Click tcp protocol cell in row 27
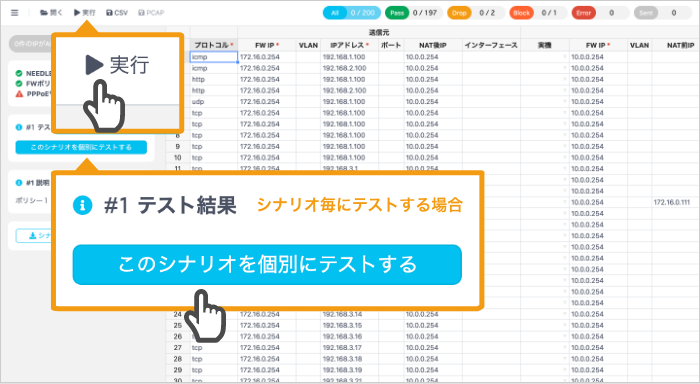Image resolution: width=700 pixels, height=384 pixels. pyautogui.click(x=214, y=348)
